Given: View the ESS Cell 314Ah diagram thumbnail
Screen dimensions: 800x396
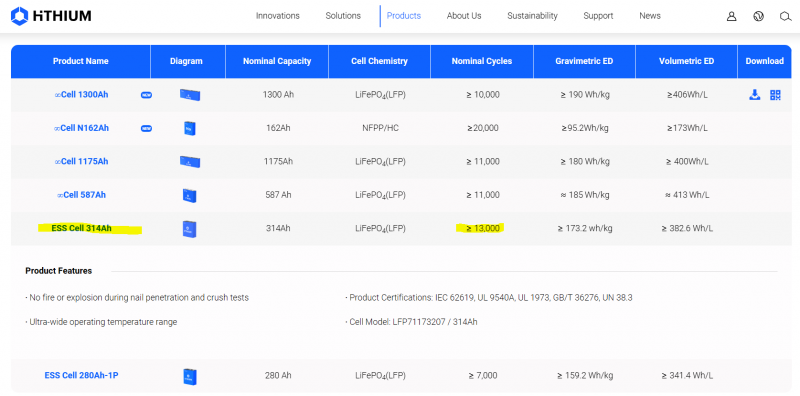Looking at the screenshot, I should coord(190,229).
